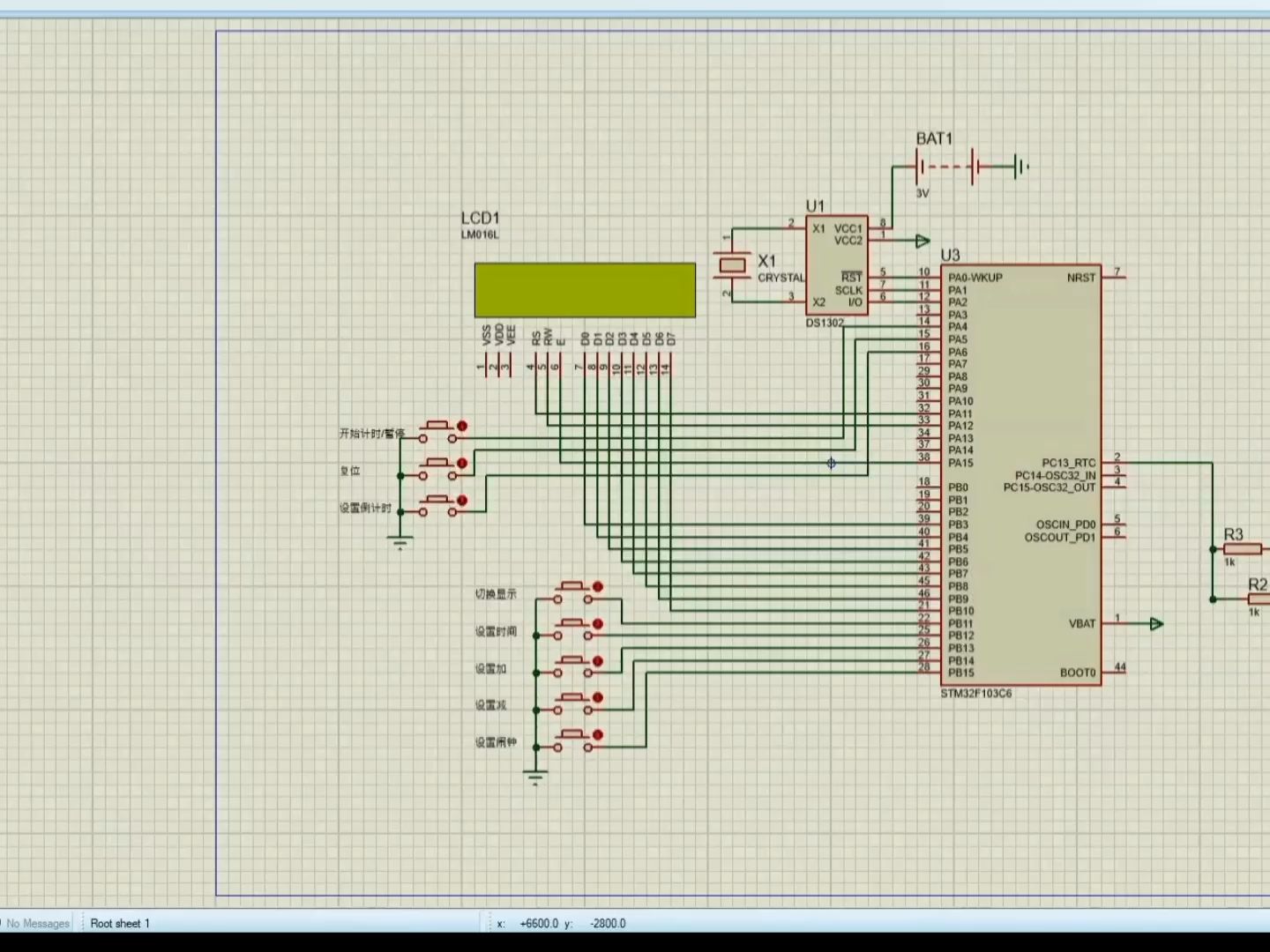Switch to the Root sheet 1 tab

120,923
